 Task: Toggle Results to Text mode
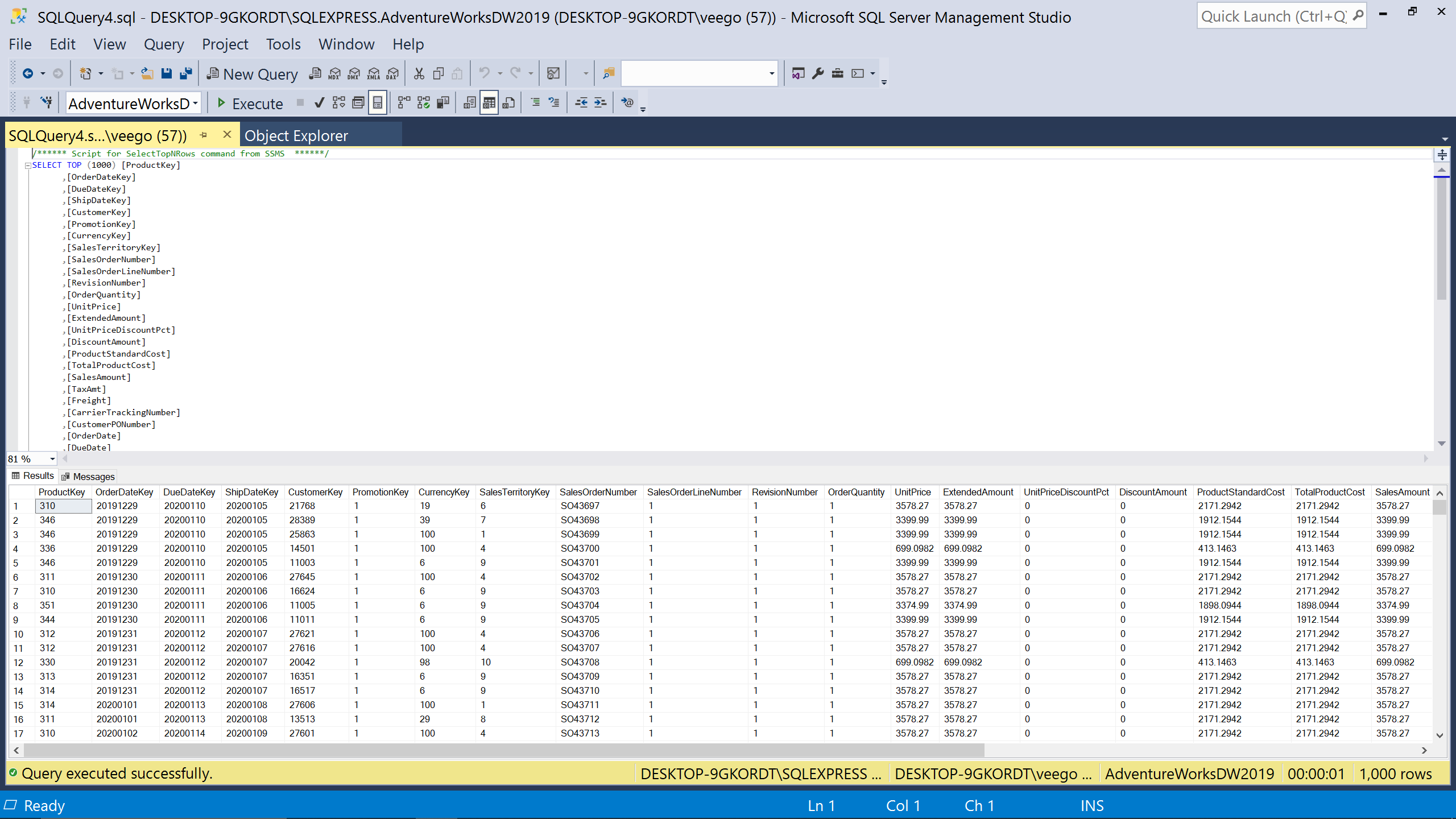coord(469,103)
